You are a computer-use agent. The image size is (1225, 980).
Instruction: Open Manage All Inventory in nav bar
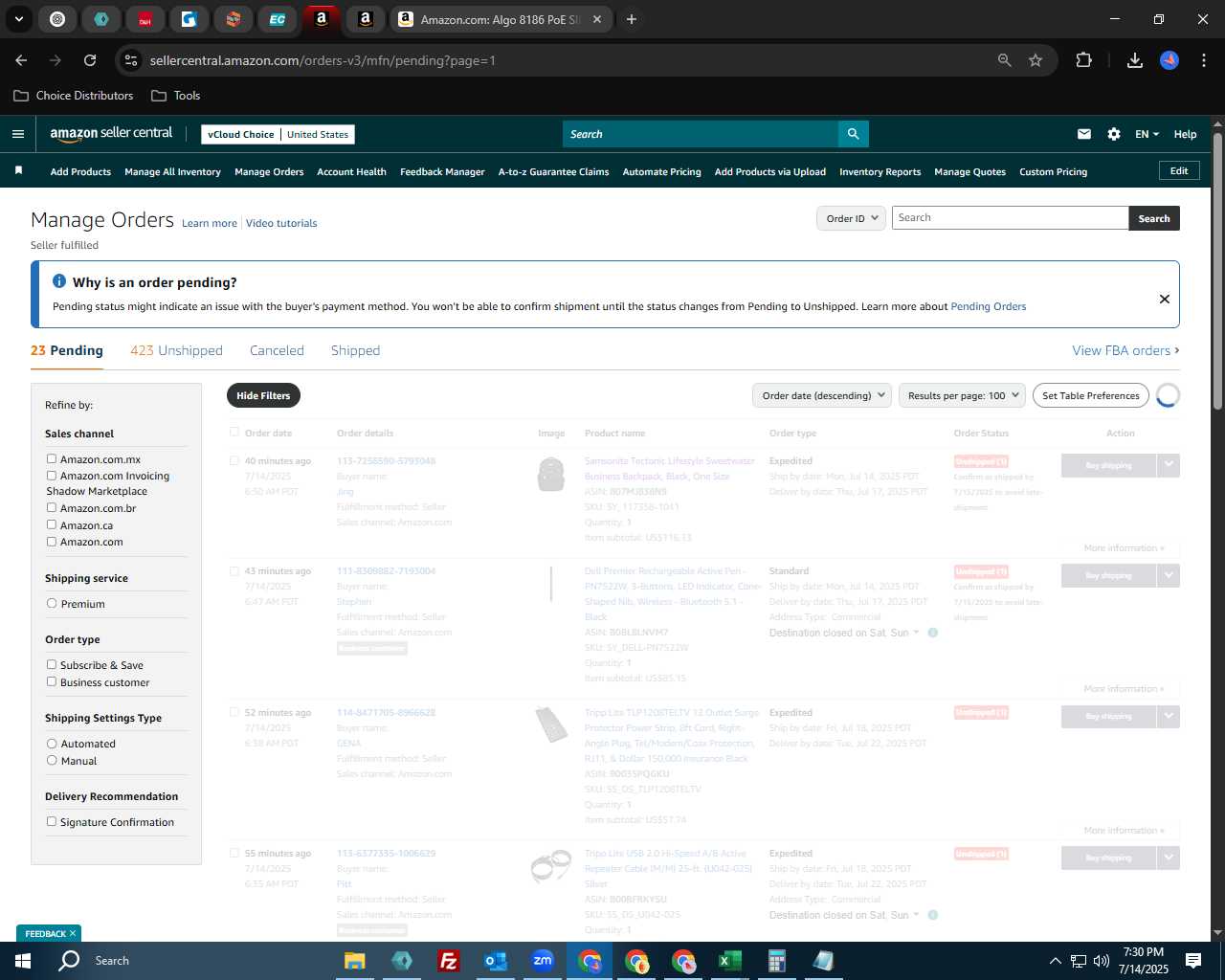coord(172,171)
